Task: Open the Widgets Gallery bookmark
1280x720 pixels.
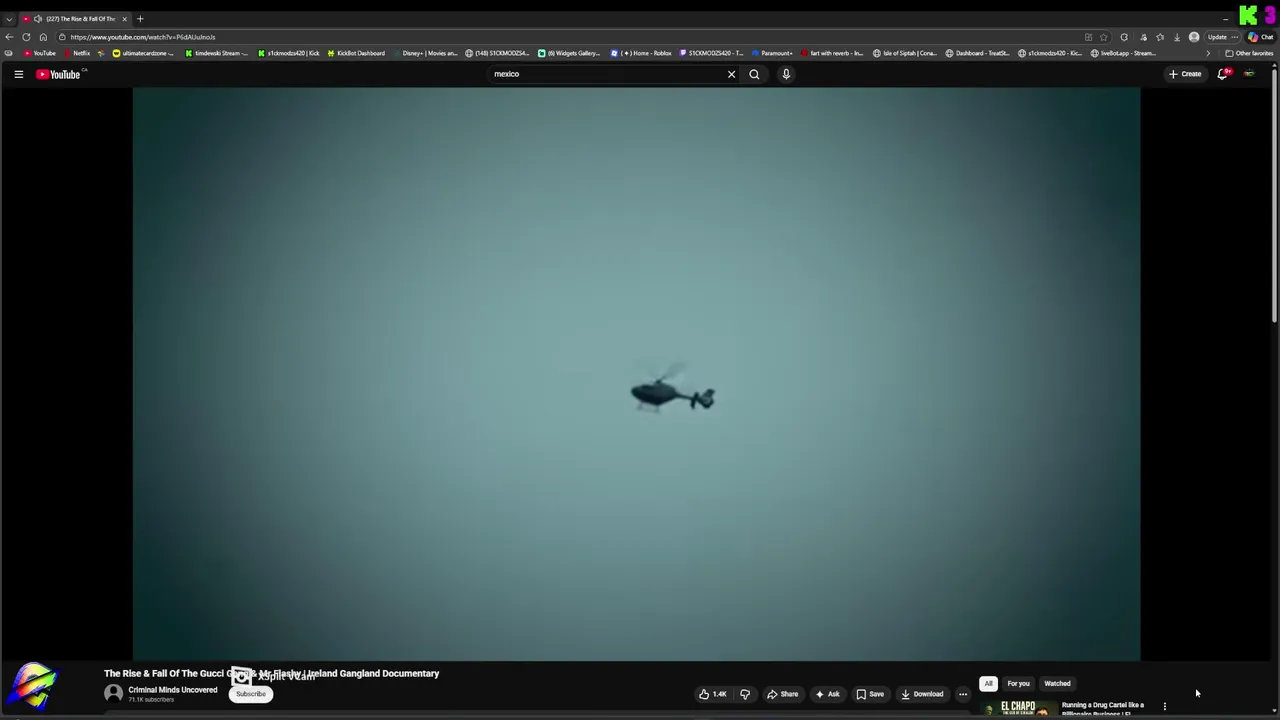Action: click(x=569, y=53)
